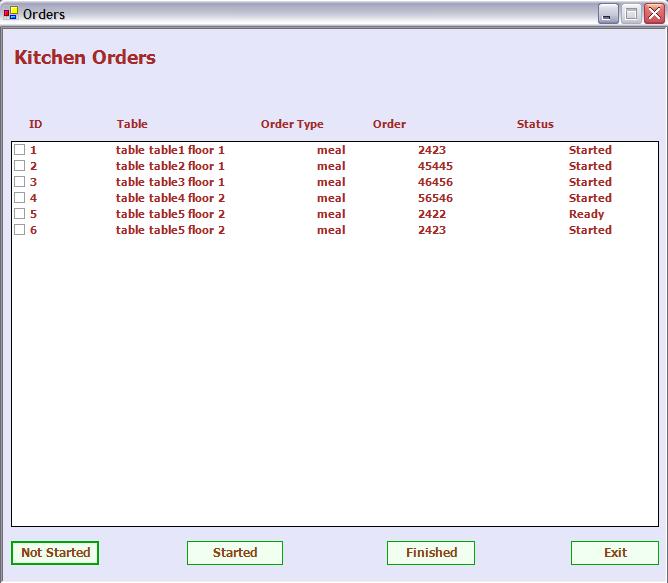Check the box next to order ID 2
Image resolution: width=668 pixels, height=583 pixels.
pos(19,166)
